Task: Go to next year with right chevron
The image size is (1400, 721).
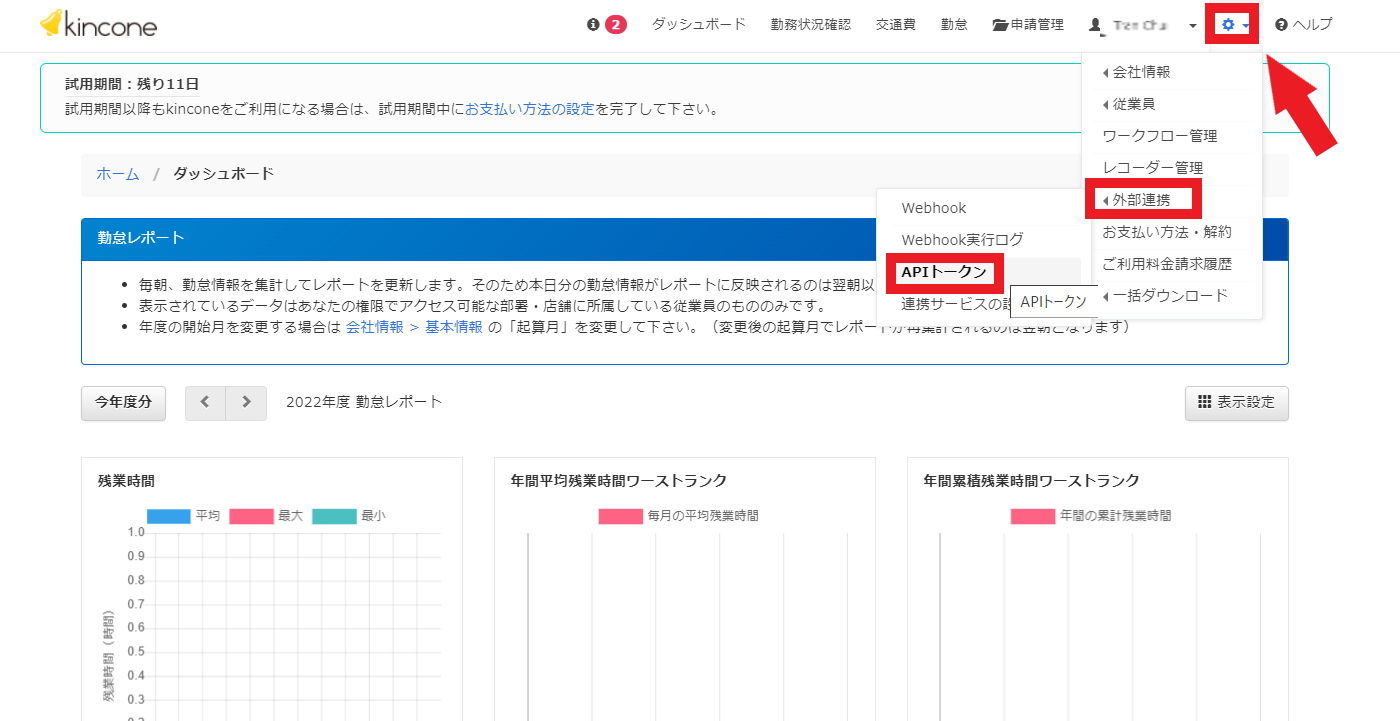Action: coord(246,402)
